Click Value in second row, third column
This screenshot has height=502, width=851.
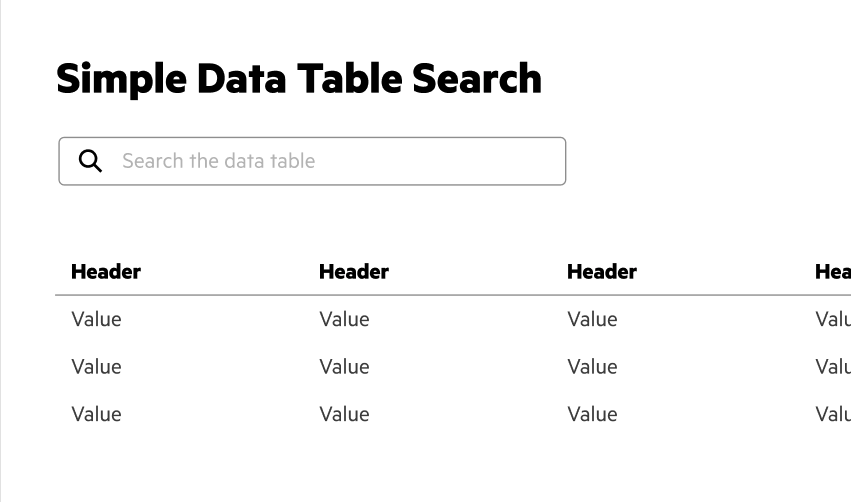[592, 367]
